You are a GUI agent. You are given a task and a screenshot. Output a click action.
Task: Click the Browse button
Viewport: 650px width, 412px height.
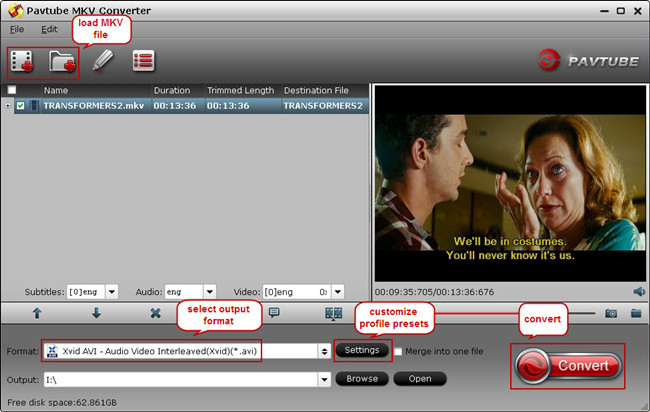tap(362, 379)
